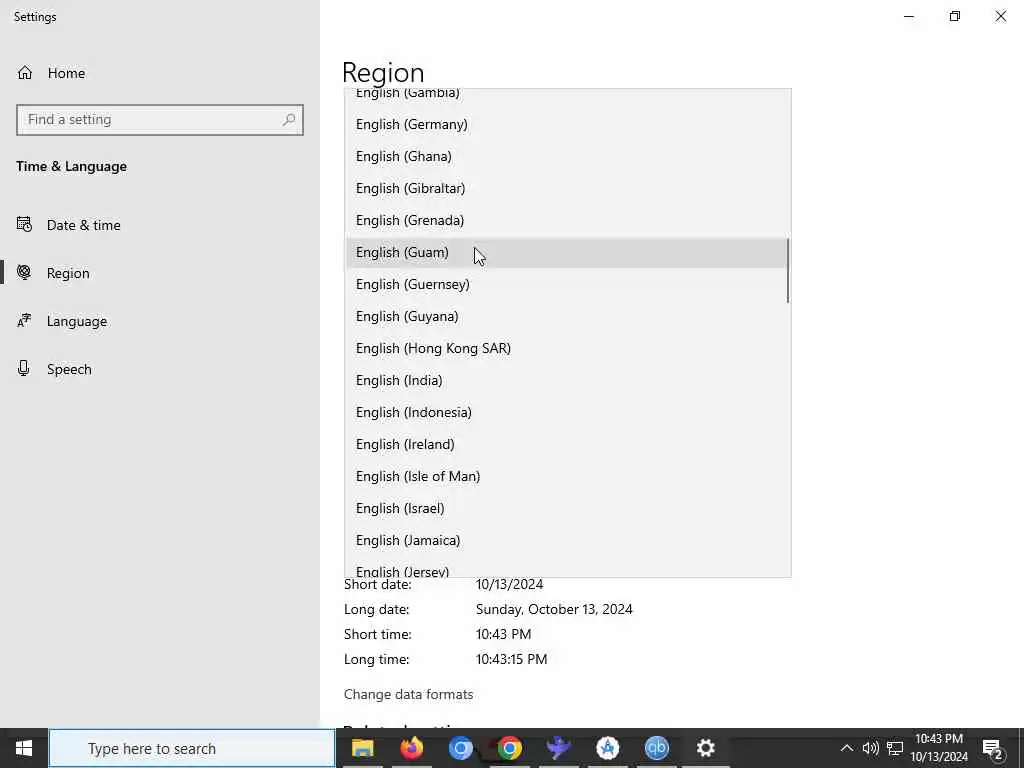Open the blue bird app on taskbar
Viewport: 1024px width, 768px height.
click(x=558, y=748)
